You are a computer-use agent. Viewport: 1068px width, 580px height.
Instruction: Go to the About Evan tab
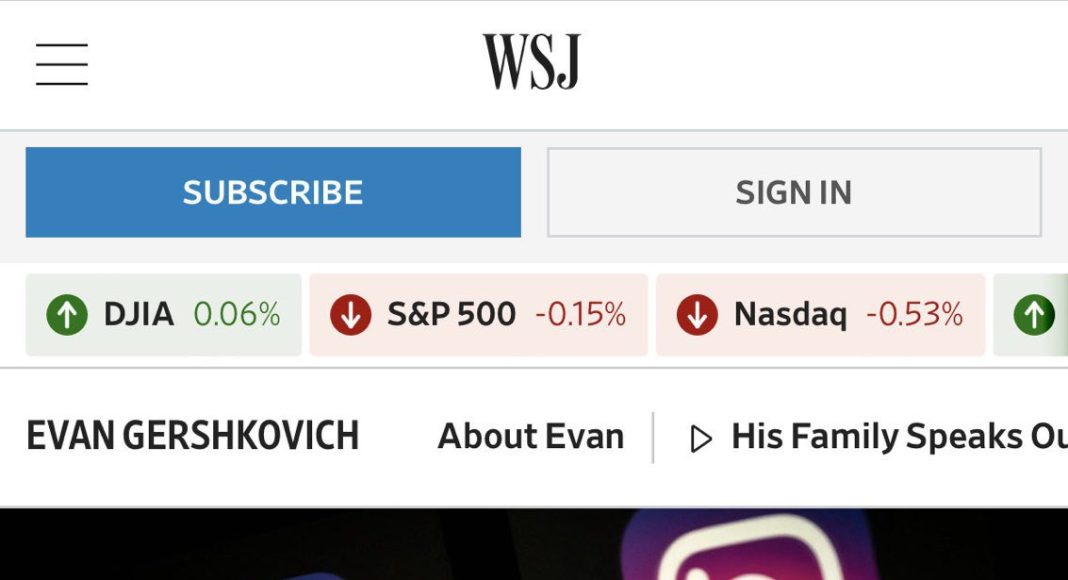pos(531,436)
